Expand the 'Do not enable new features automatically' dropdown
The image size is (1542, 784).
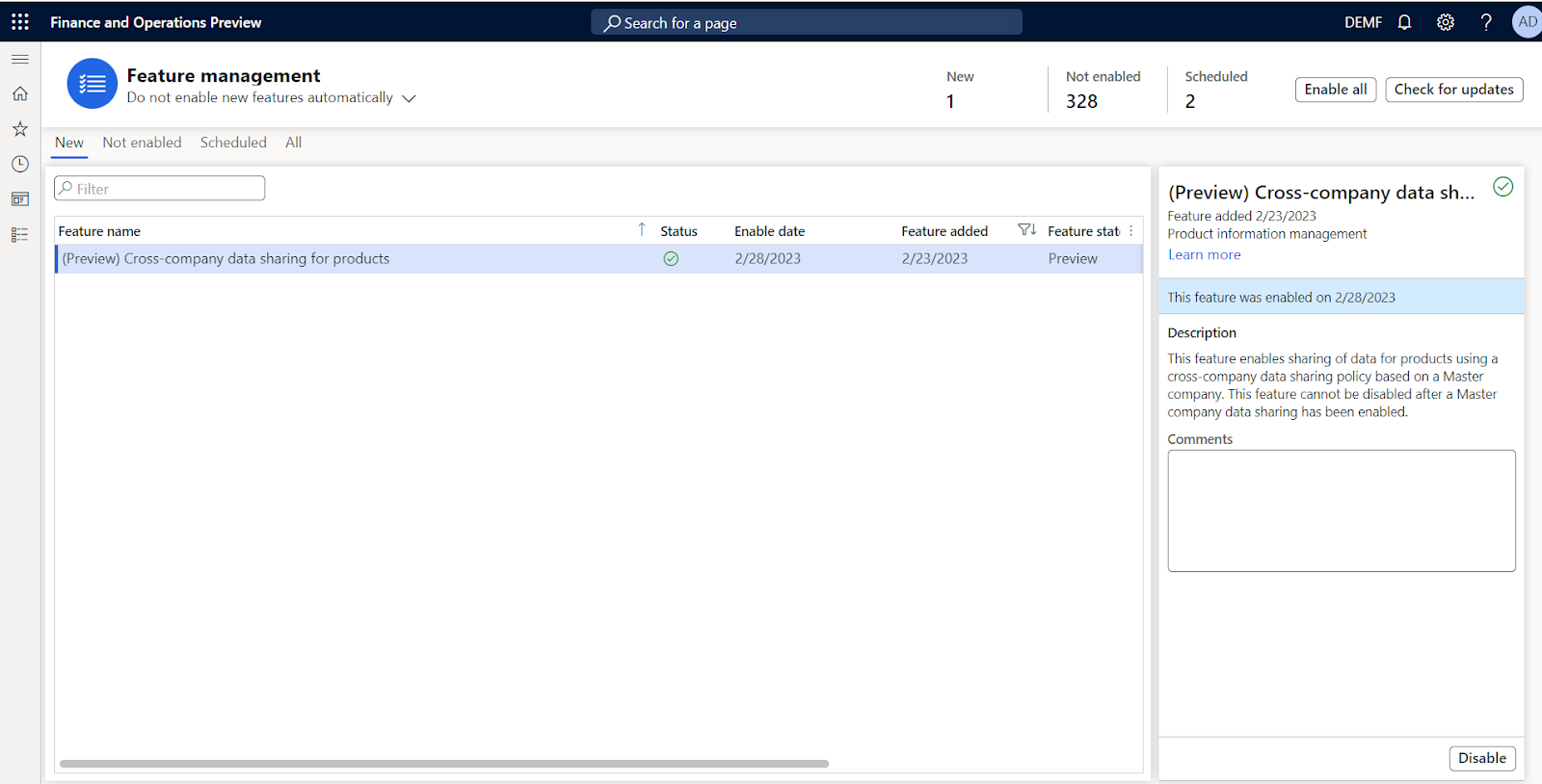tap(409, 98)
